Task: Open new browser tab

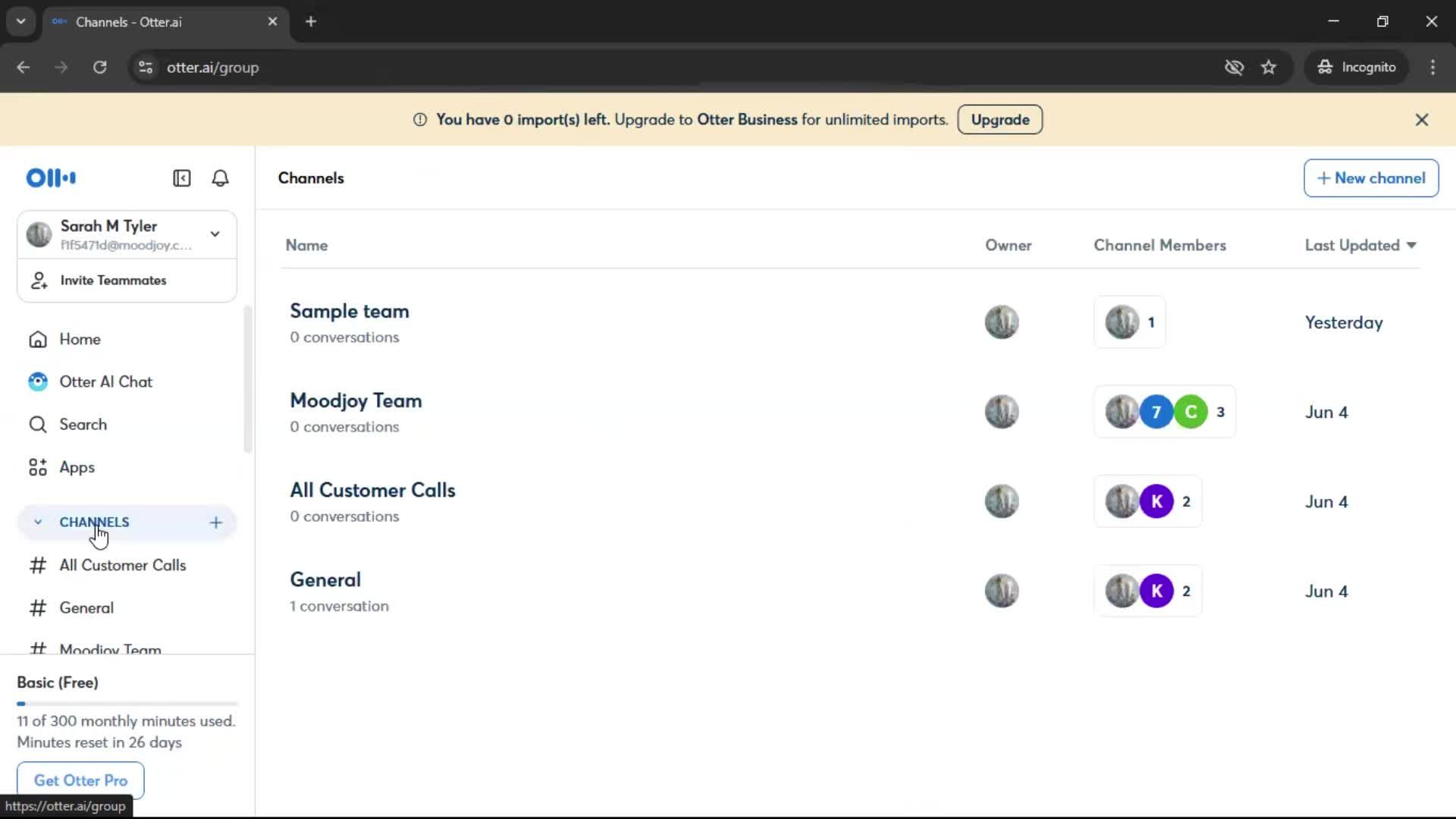Action: (311, 21)
